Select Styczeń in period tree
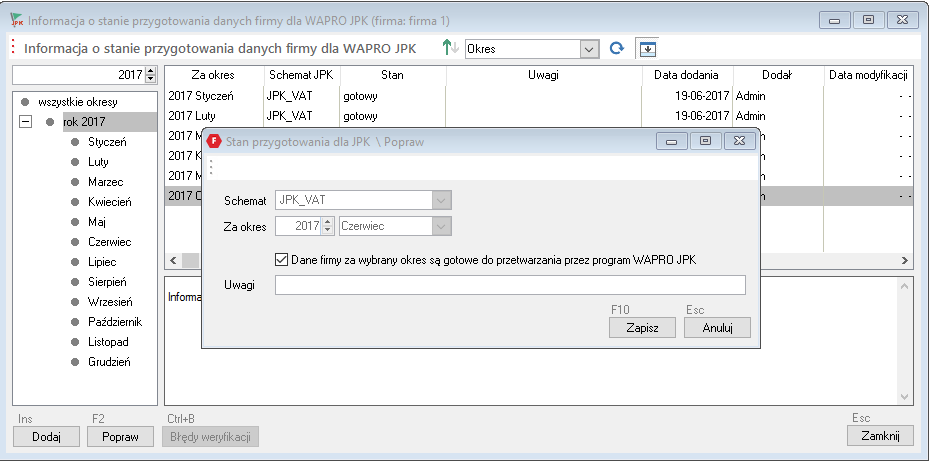 pos(107,142)
